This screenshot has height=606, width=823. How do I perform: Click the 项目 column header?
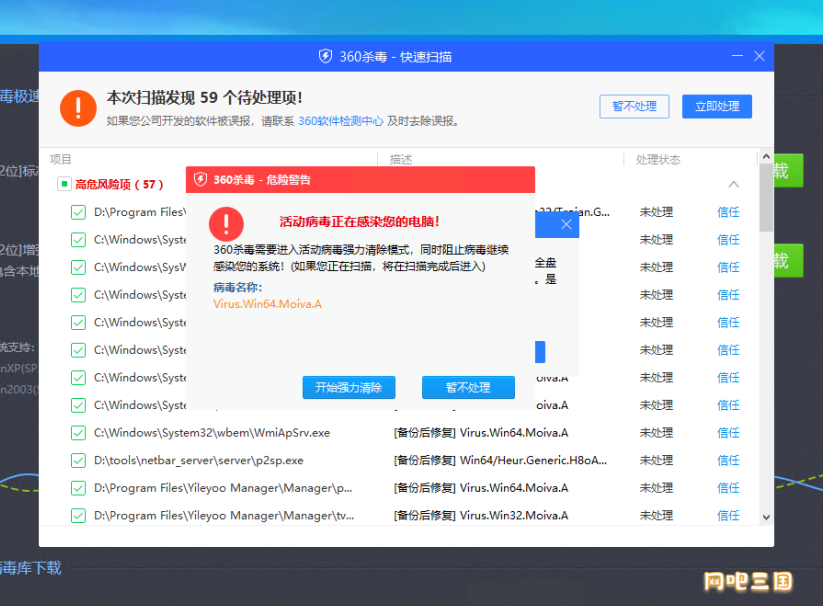click(60, 160)
